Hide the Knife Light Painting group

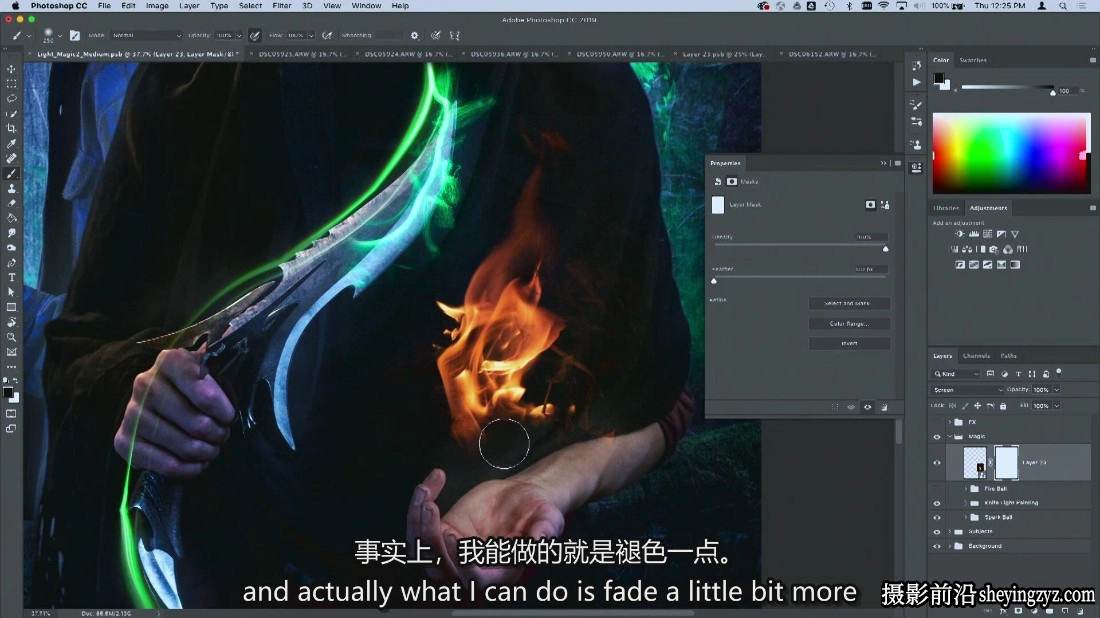937,504
